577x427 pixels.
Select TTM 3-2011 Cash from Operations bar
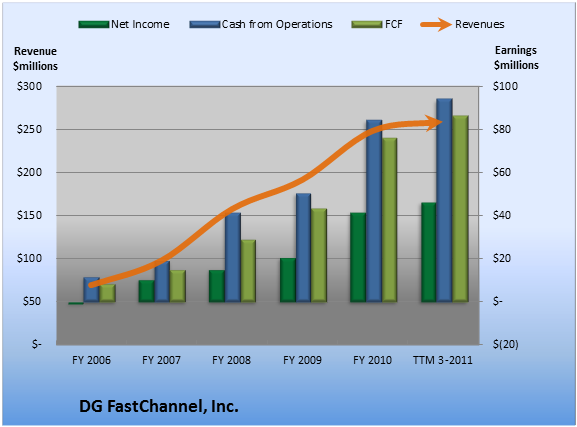click(x=444, y=201)
